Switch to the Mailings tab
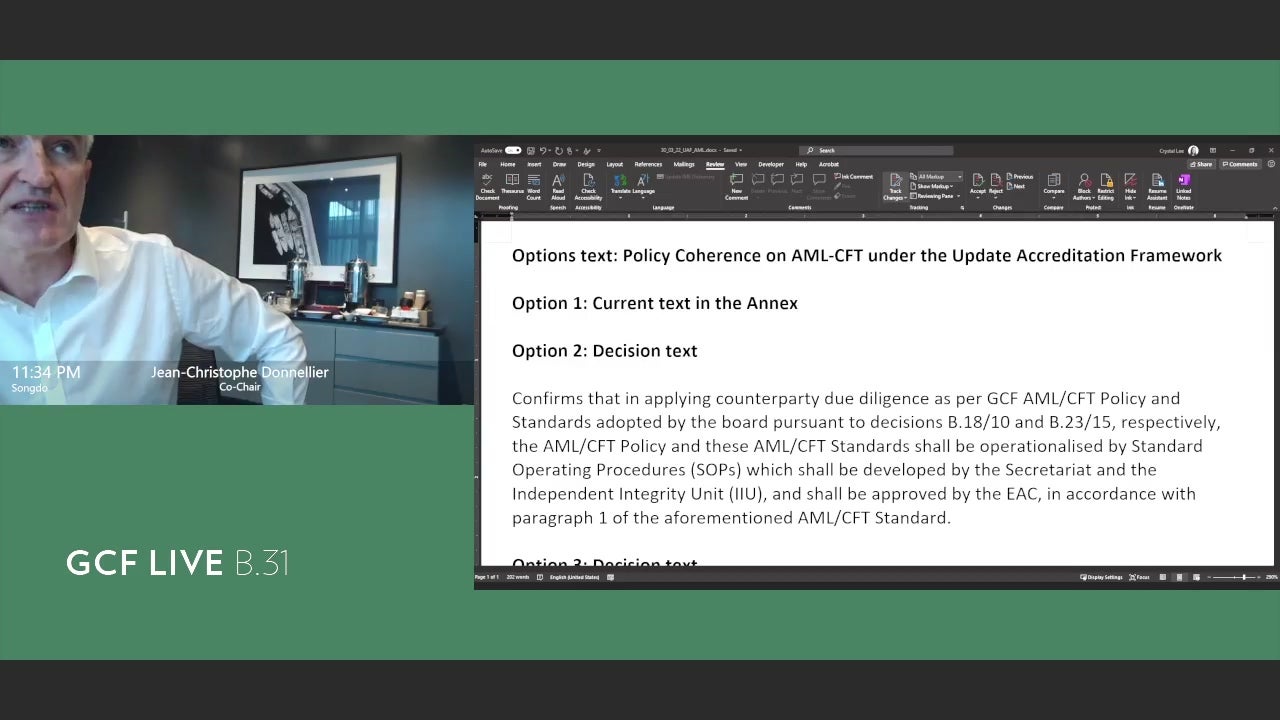The width and height of the screenshot is (1280, 720). click(x=684, y=164)
